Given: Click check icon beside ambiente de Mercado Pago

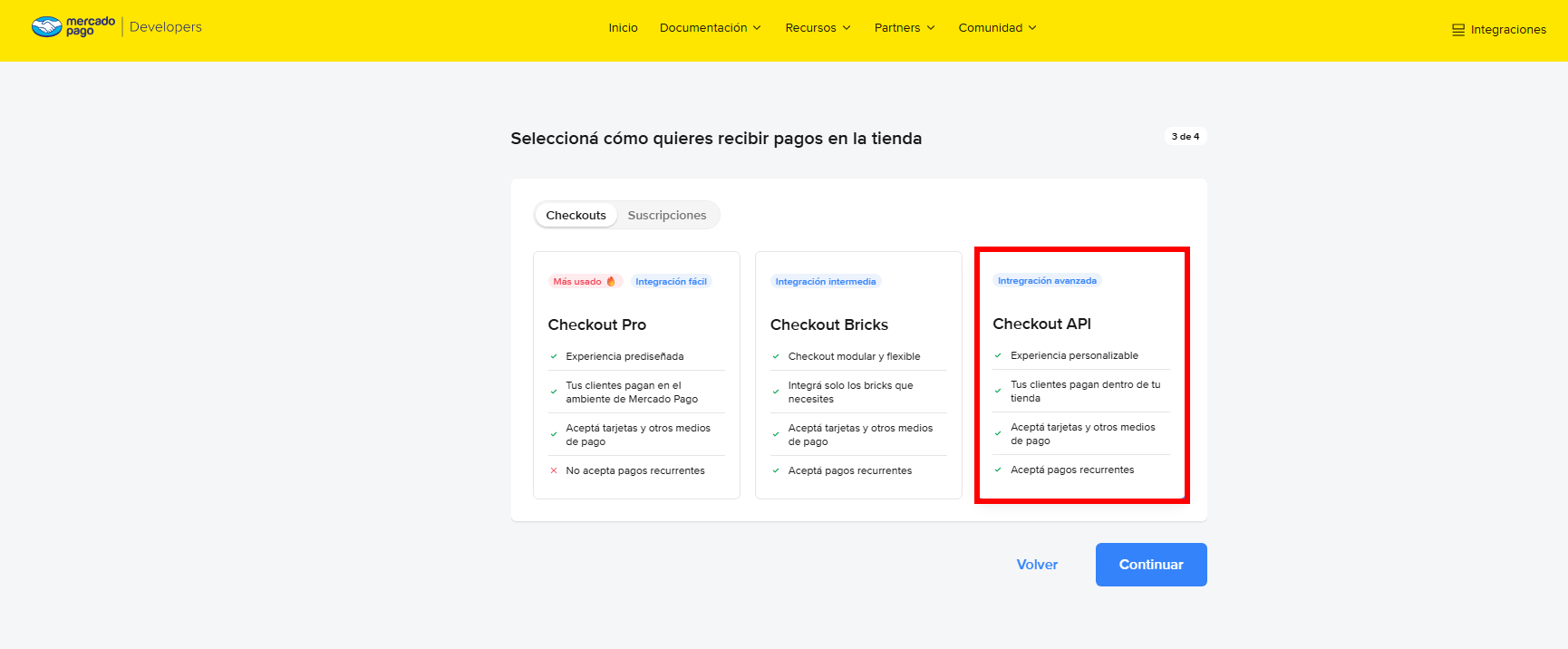Looking at the screenshot, I should coord(554,392).
